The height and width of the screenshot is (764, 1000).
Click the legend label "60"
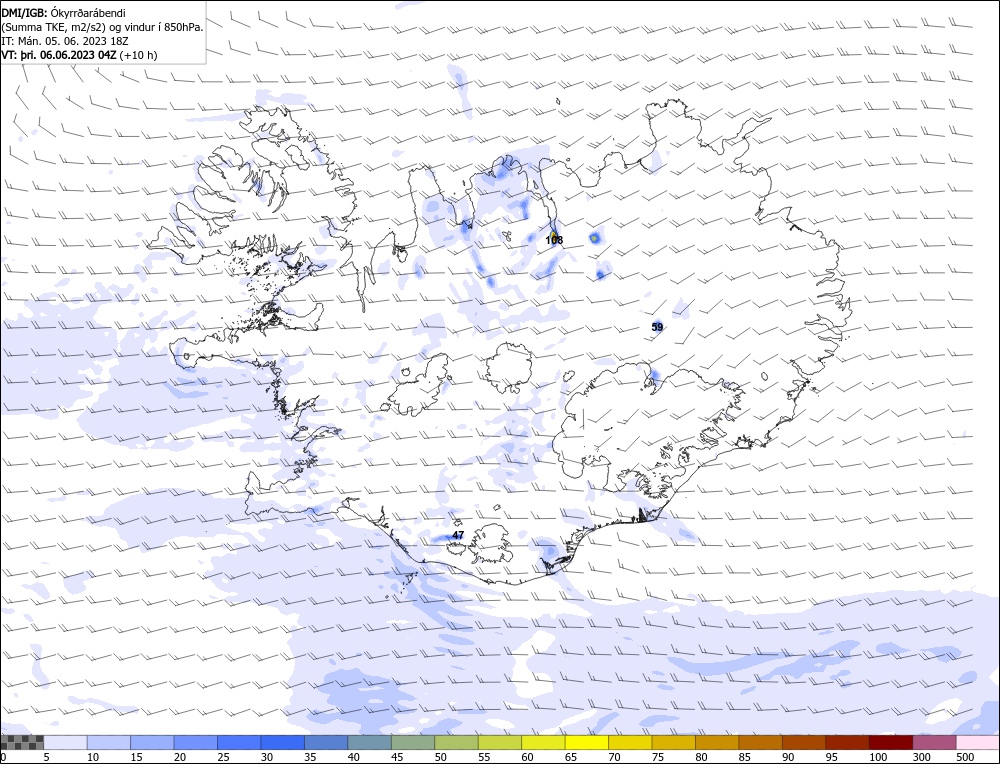(527, 757)
